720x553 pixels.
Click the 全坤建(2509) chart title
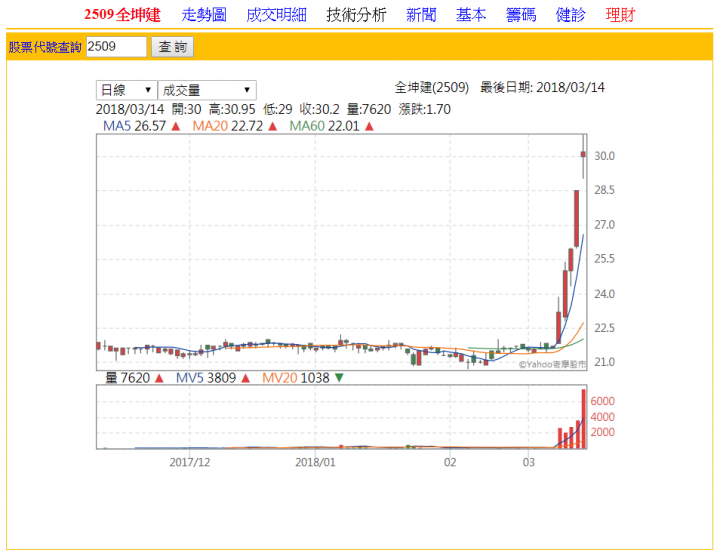pos(432,87)
